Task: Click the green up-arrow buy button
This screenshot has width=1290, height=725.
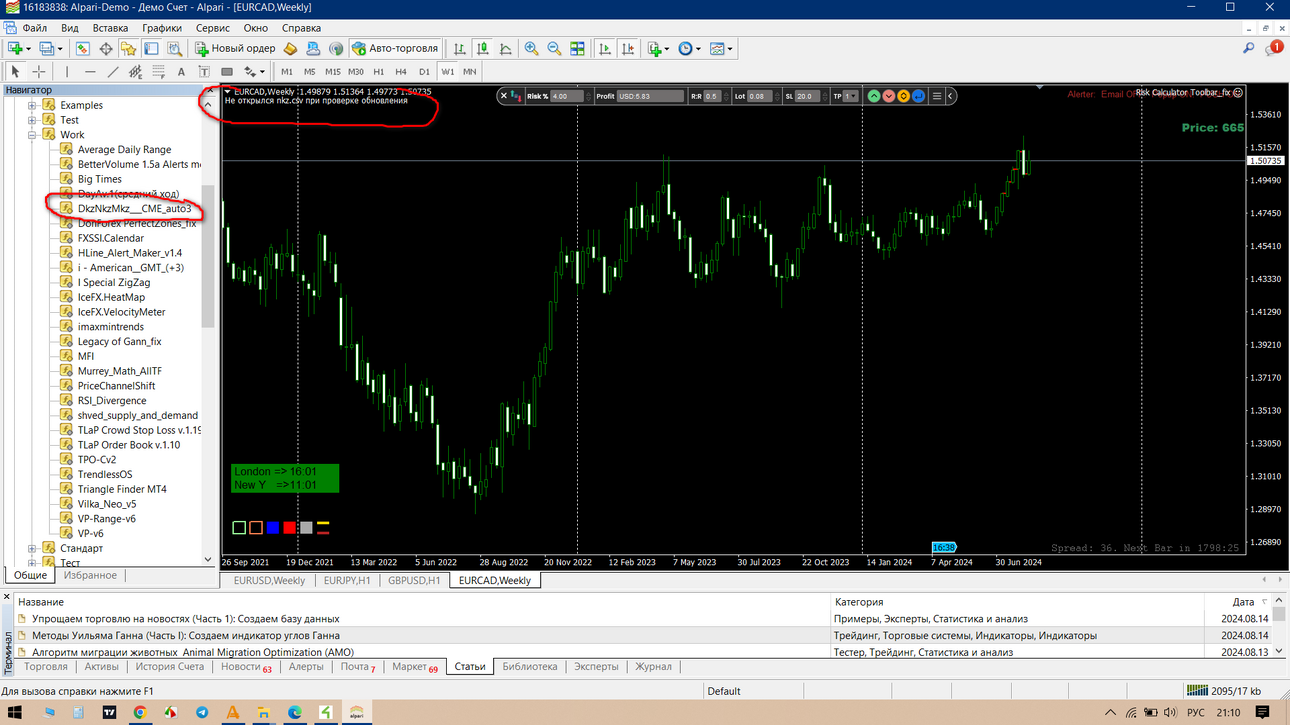Action: point(874,96)
